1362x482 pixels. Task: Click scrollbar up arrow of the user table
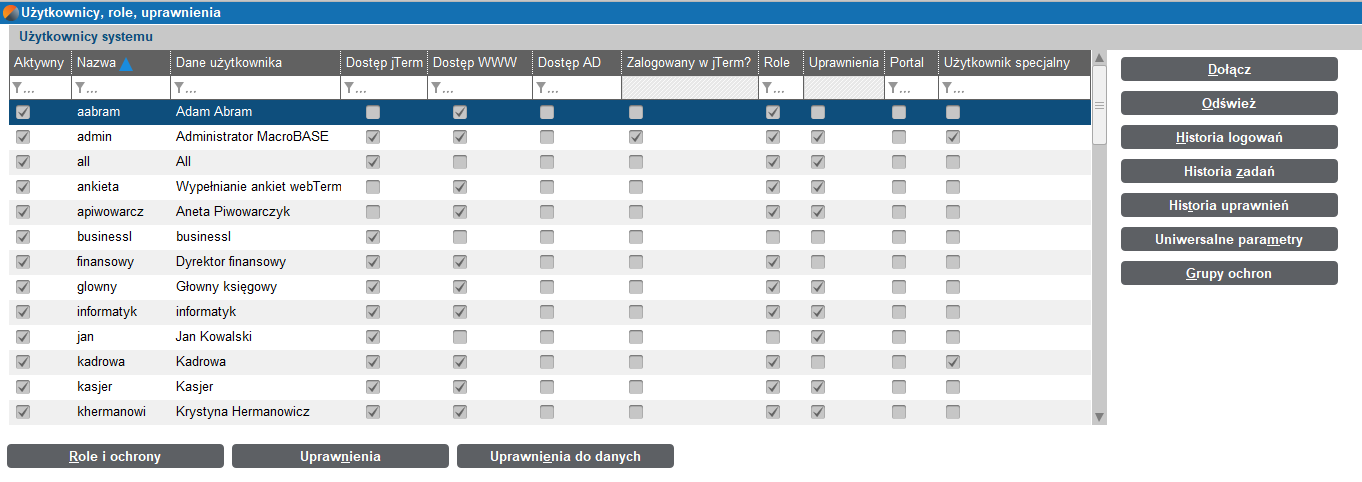pos(1099,58)
